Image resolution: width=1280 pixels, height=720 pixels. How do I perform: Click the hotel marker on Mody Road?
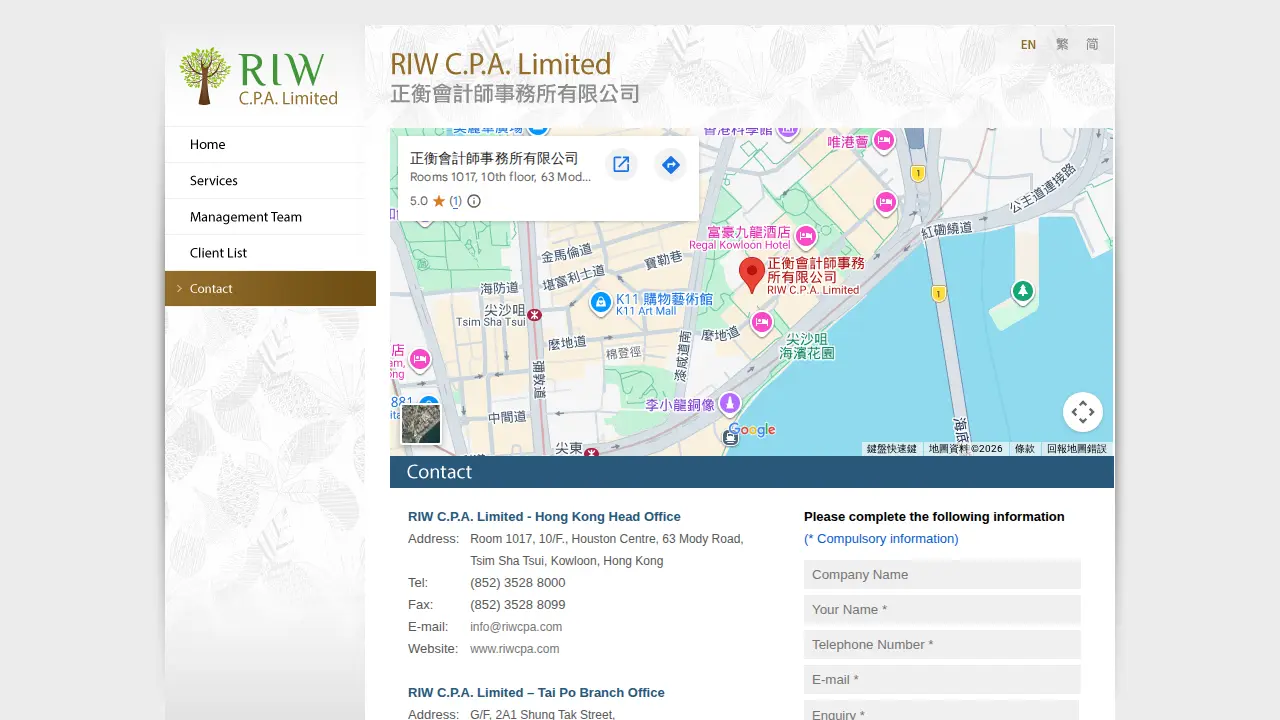pyautogui.click(x=762, y=323)
